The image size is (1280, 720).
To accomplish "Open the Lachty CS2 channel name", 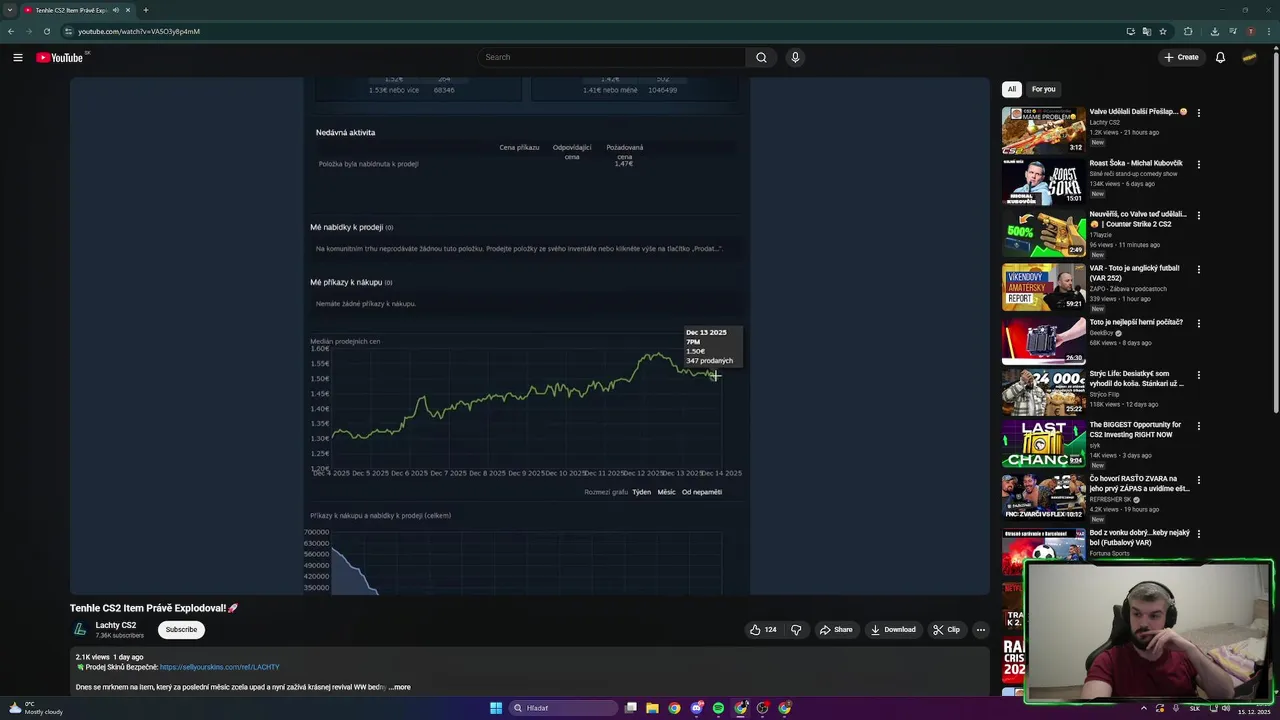I will coord(116,625).
